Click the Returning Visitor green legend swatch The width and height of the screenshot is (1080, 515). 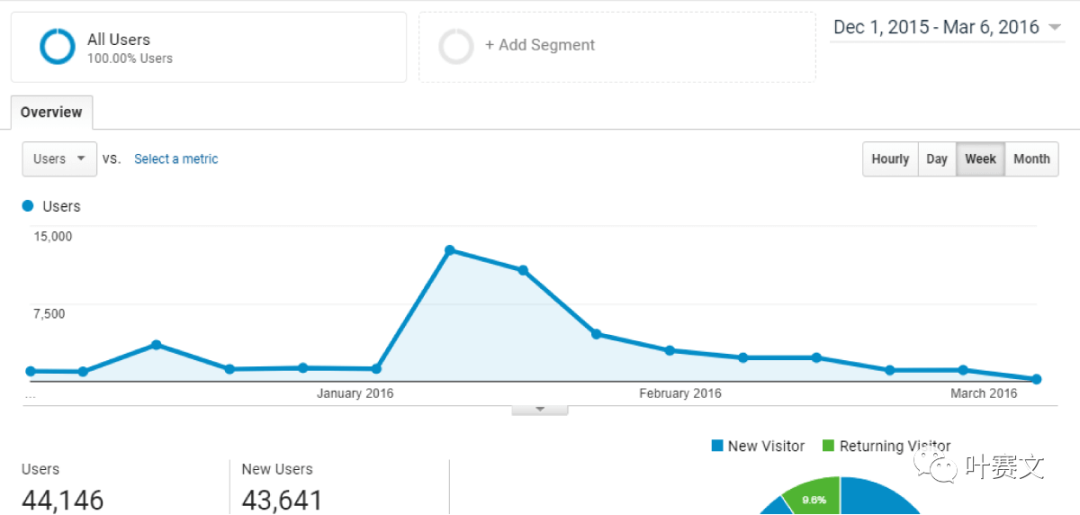tap(829, 446)
